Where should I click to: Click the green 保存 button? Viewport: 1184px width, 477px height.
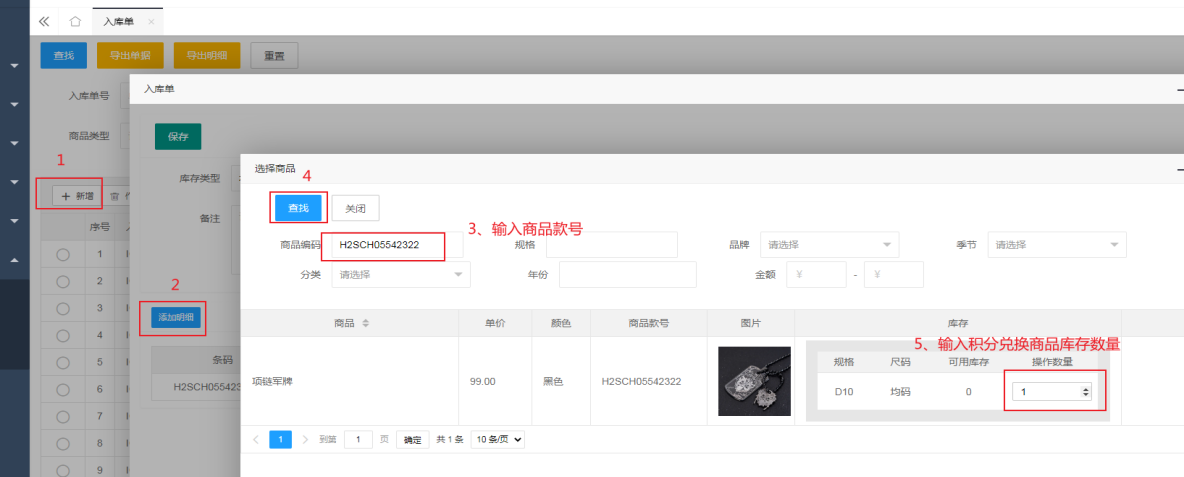(178, 137)
